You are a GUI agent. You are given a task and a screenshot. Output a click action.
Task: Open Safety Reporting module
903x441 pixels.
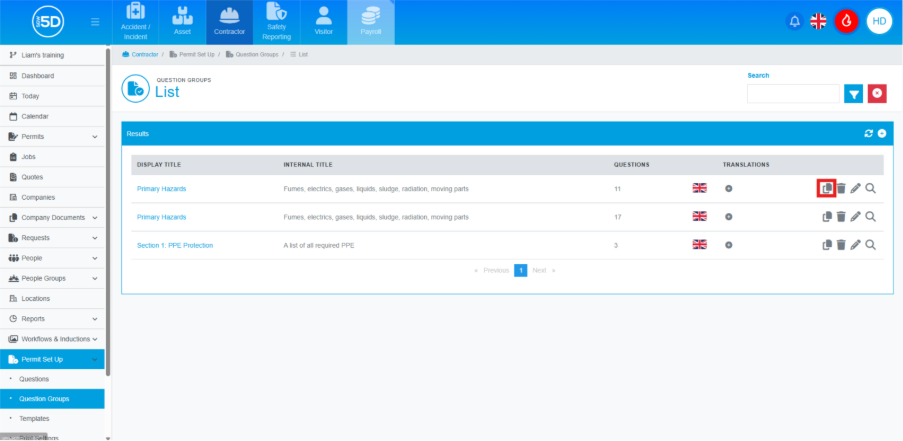pyautogui.click(x=276, y=22)
